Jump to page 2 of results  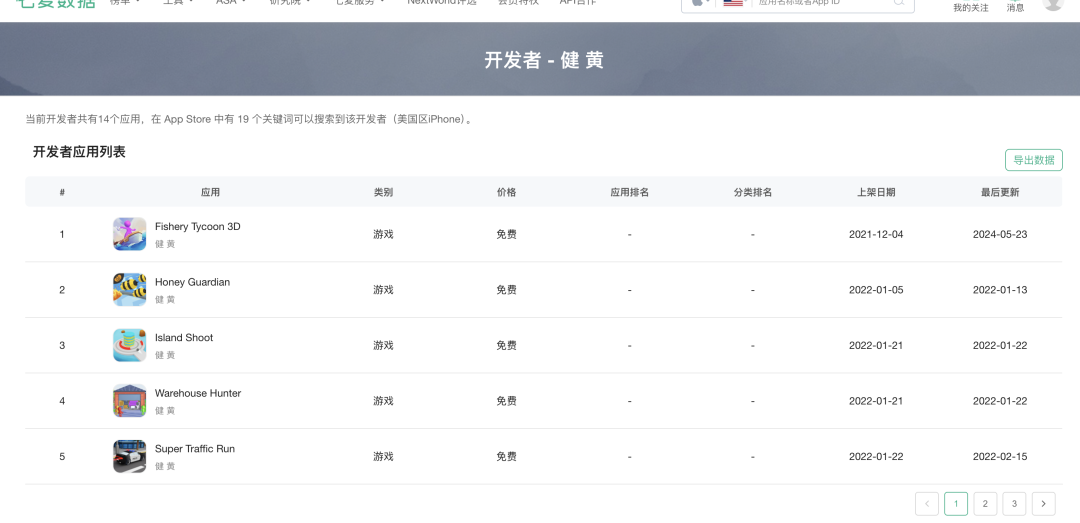point(985,504)
